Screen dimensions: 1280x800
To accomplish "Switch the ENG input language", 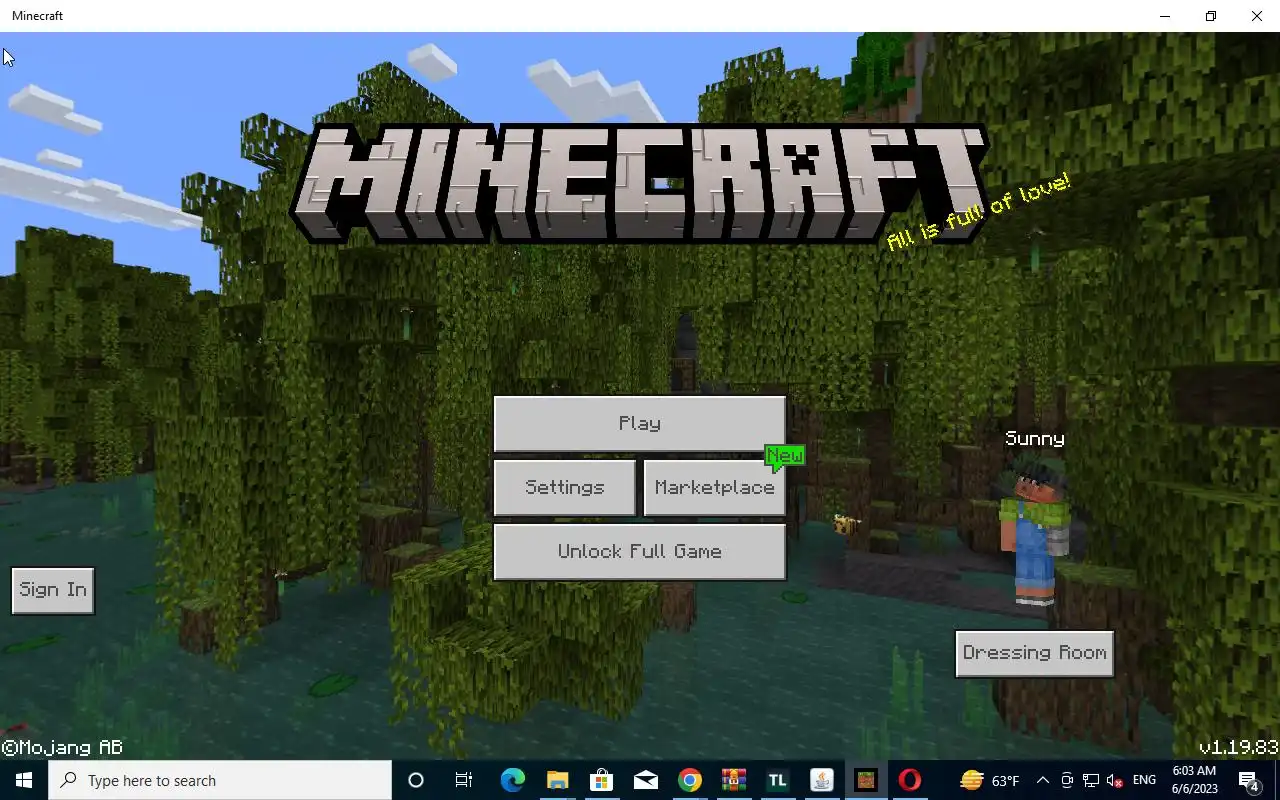I will (x=1144, y=780).
